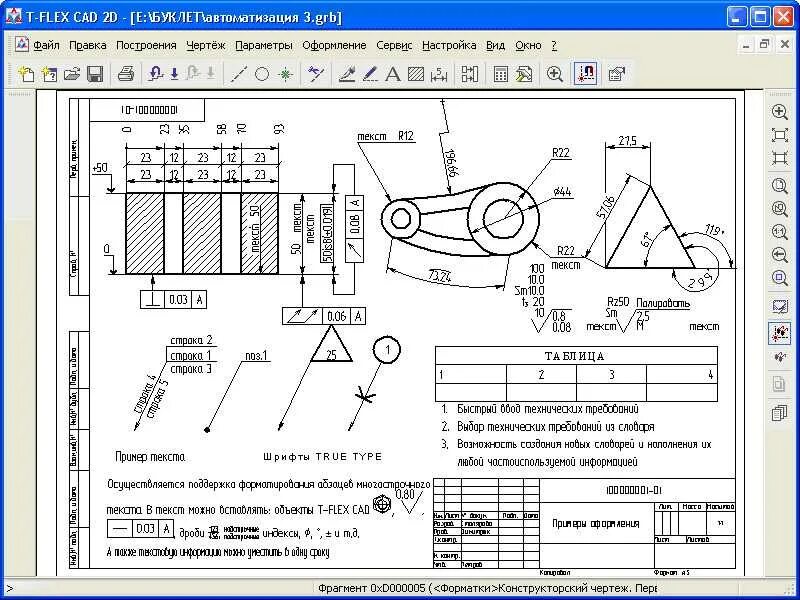
Task: Select the green Node construction tool
Action: click(x=285, y=74)
